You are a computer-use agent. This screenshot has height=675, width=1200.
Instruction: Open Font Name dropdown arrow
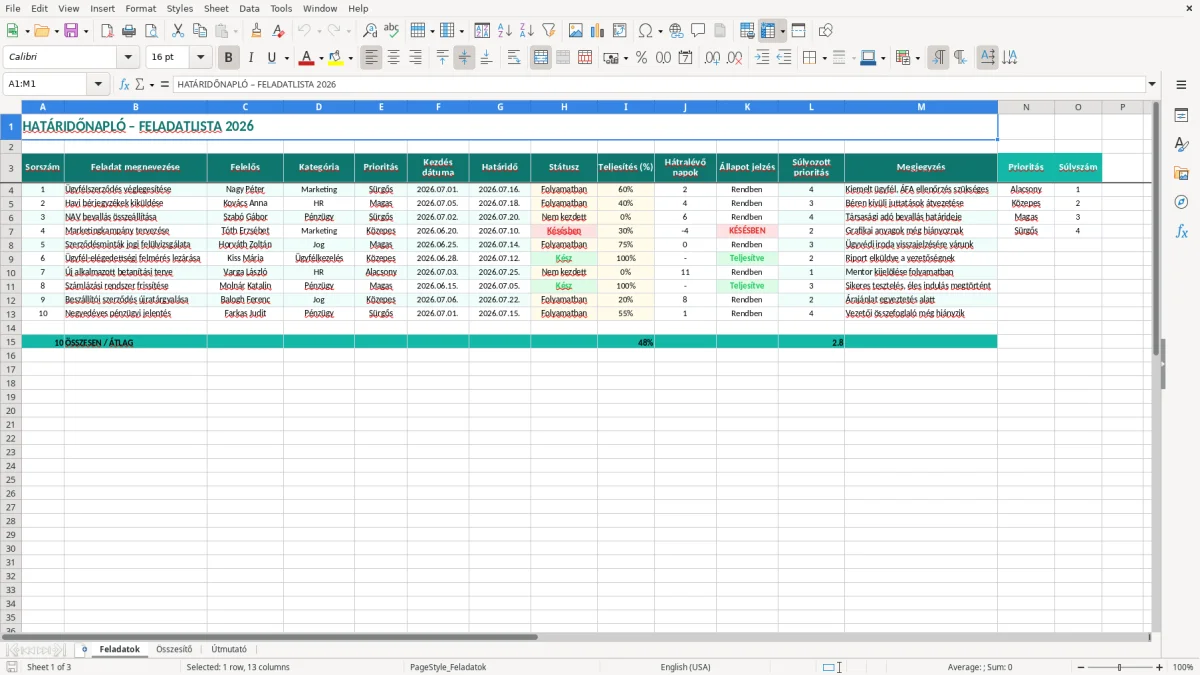coord(129,58)
